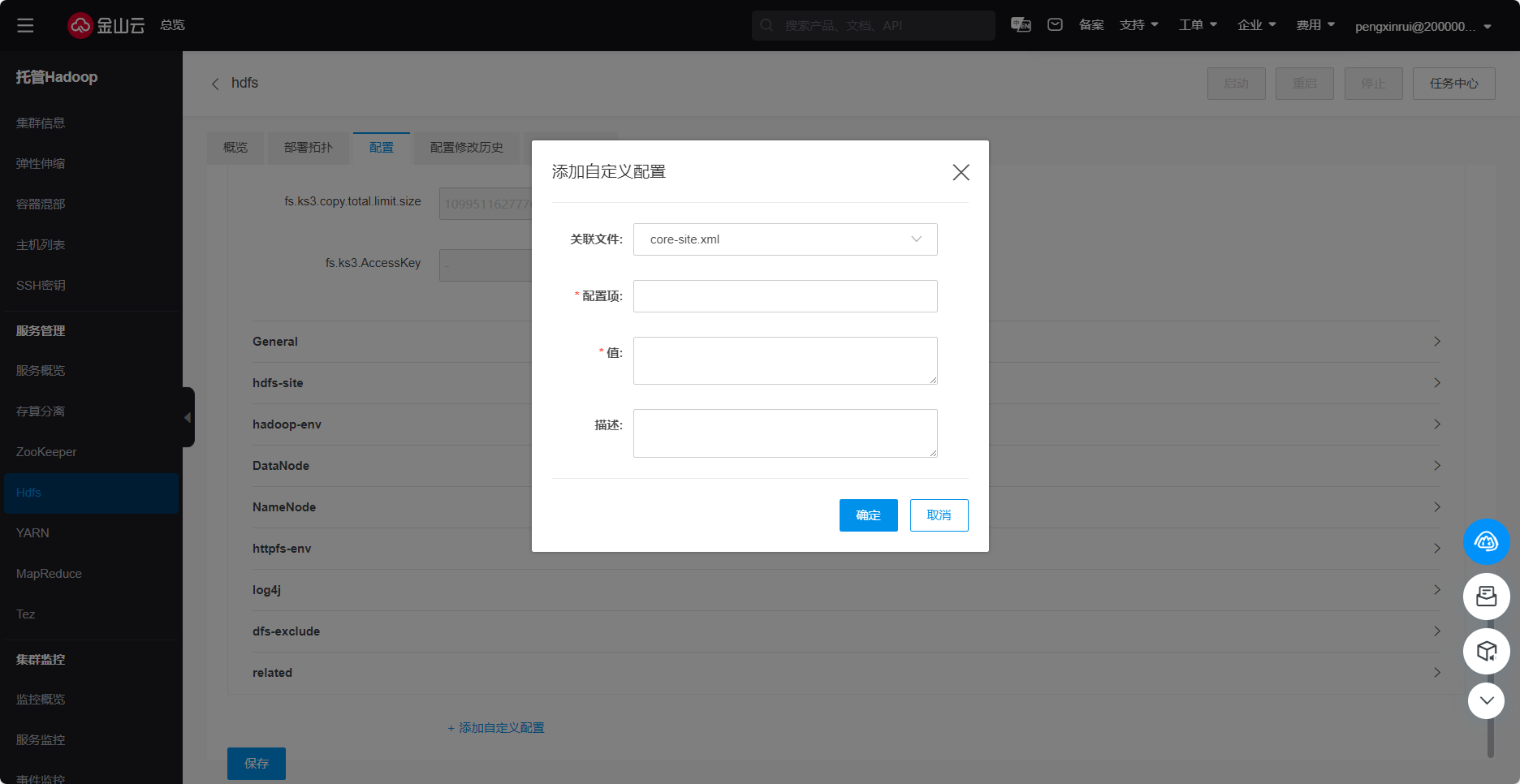Select YARN in the sidebar
The height and width of the screenshot is (784, 1520).
click(32, 533)
